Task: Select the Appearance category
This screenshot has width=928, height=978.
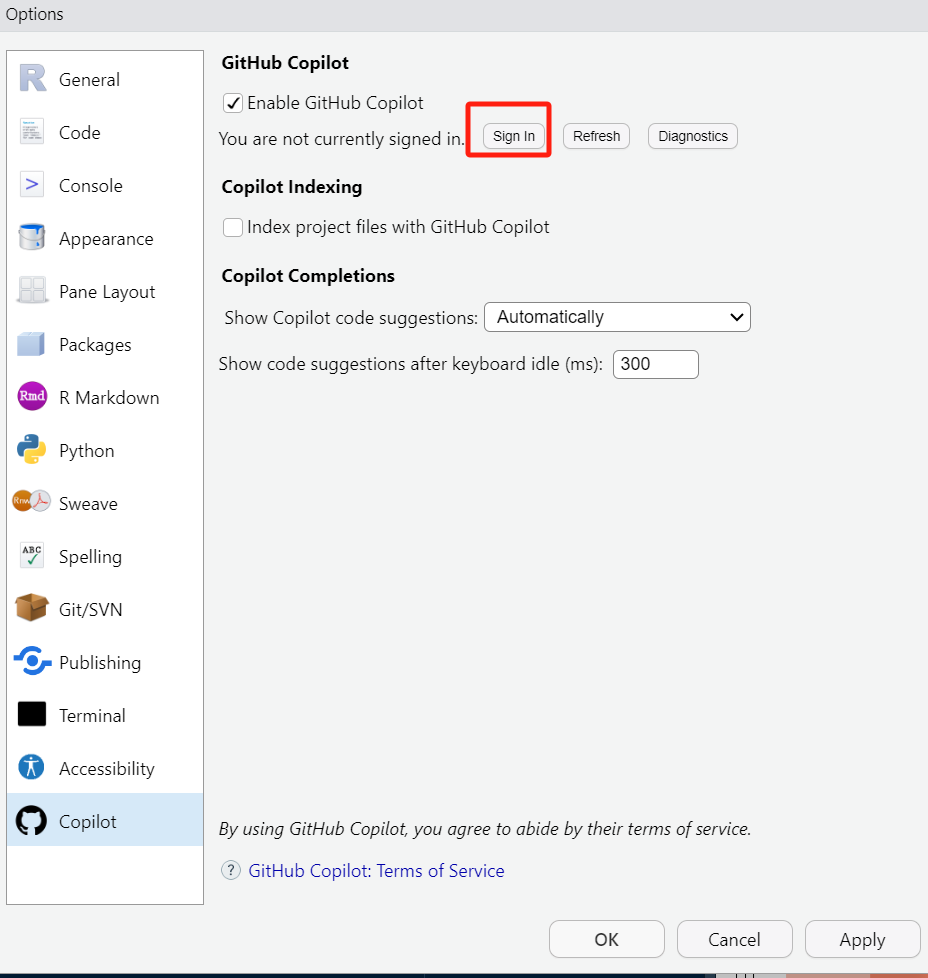Action: click(x=105, y=238)
